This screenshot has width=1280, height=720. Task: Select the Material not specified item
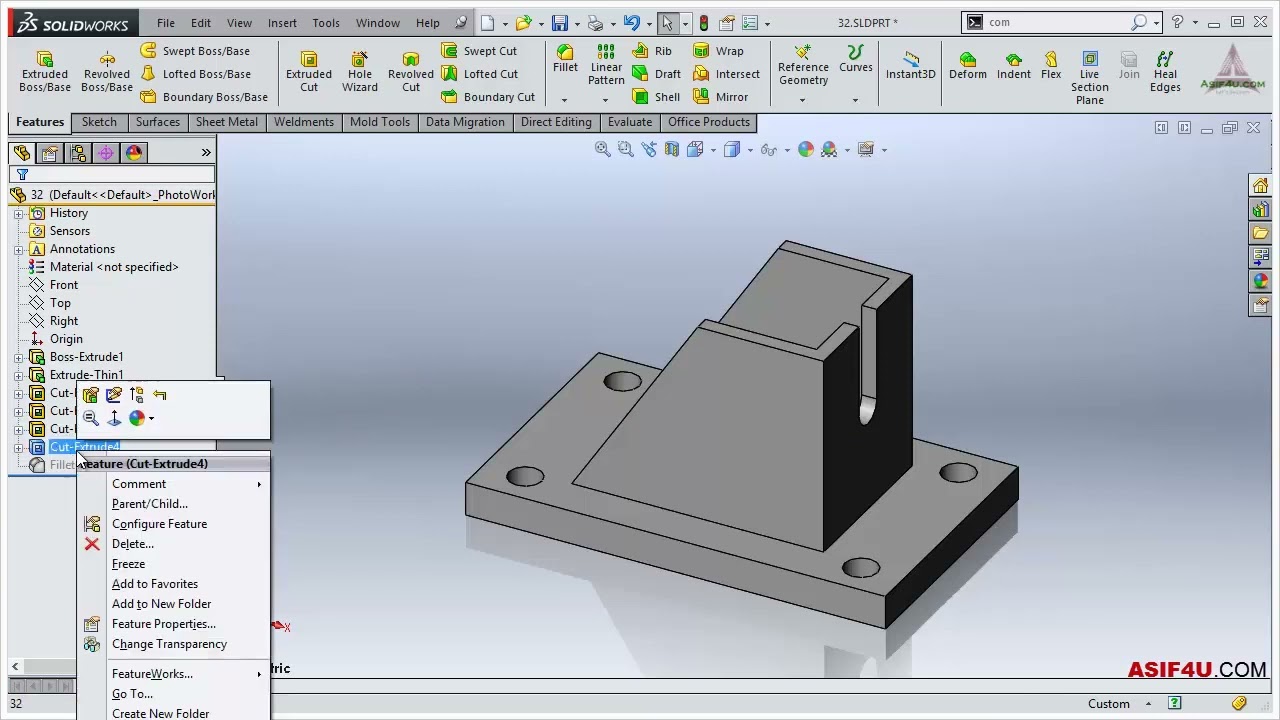coord(114,267)
